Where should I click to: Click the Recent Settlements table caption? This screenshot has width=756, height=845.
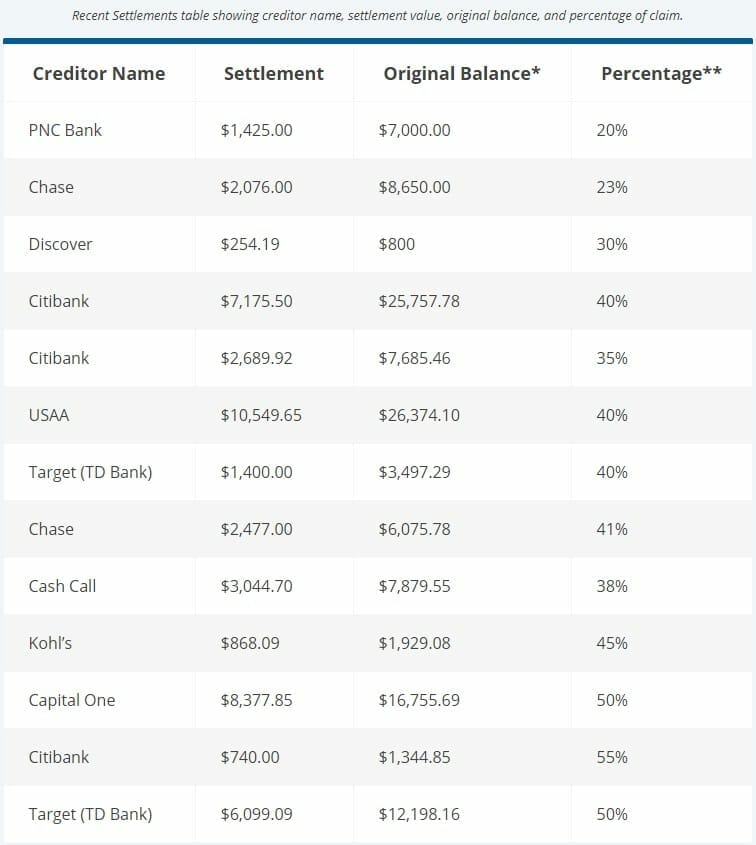pos(378,16)
